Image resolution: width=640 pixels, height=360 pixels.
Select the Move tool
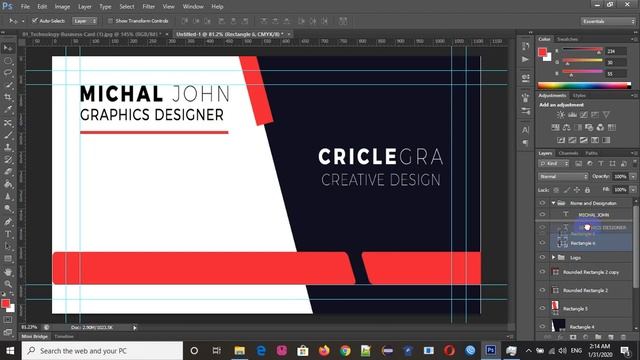(8, 48)
